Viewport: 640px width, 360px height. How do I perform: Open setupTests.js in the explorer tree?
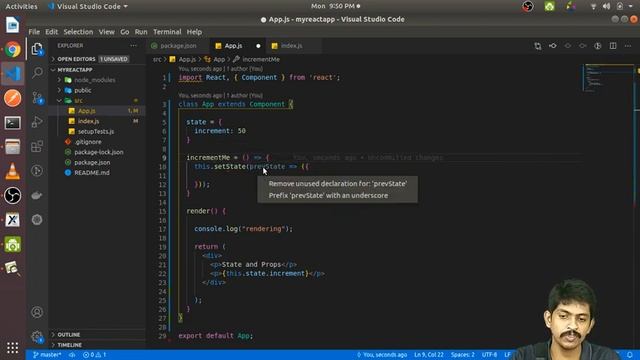click(x=96, y=131)
